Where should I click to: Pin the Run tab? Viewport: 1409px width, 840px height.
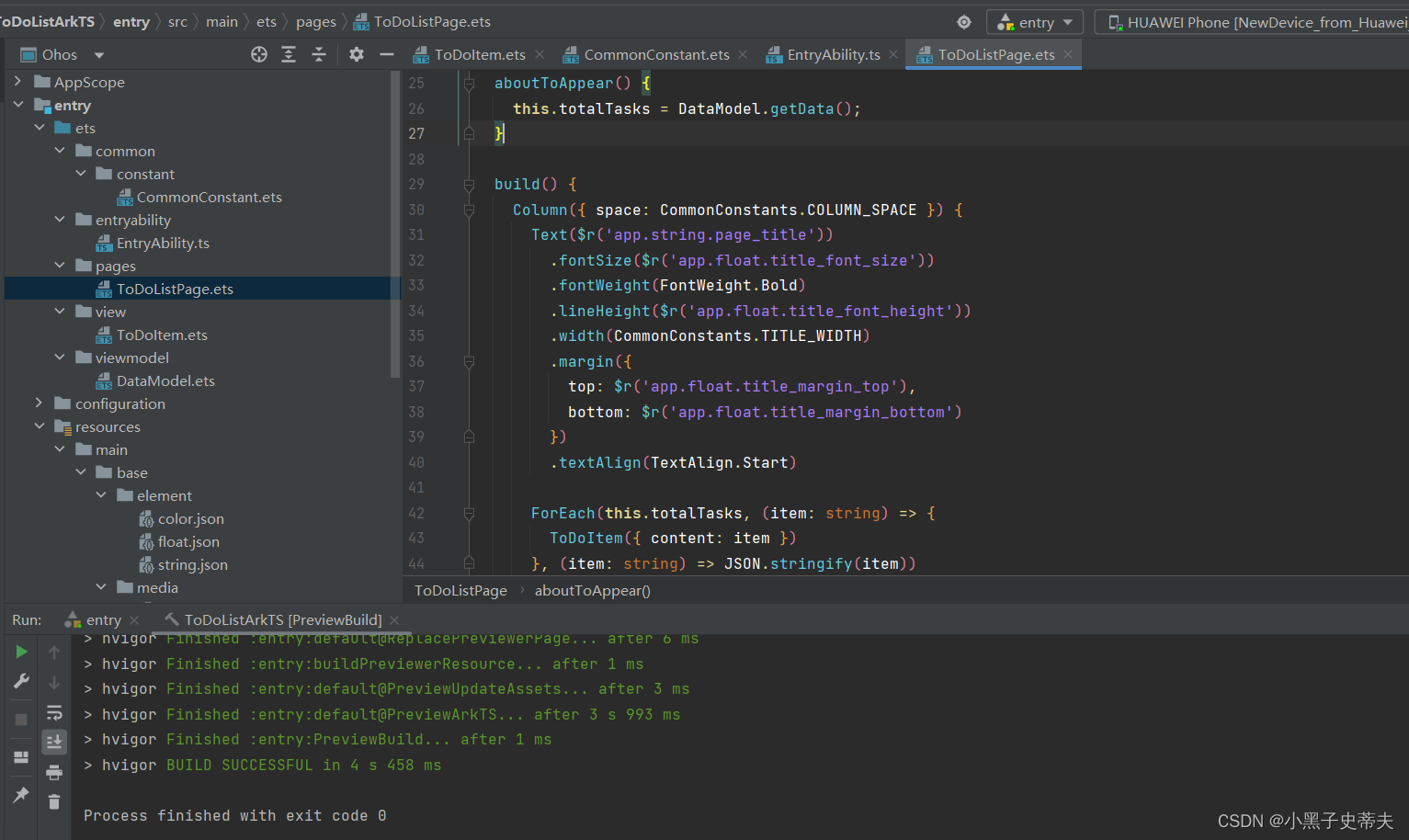[x=21, y=794]
